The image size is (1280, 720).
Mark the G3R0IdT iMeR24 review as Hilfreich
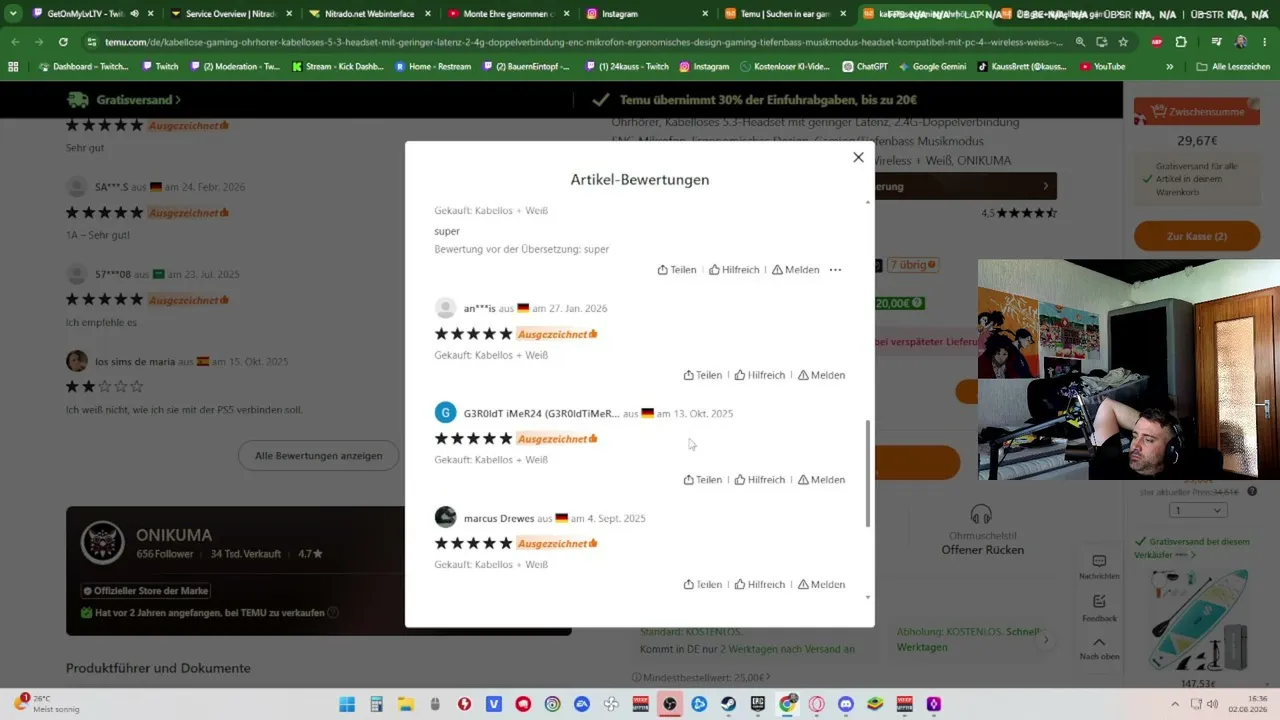(760, 480)
